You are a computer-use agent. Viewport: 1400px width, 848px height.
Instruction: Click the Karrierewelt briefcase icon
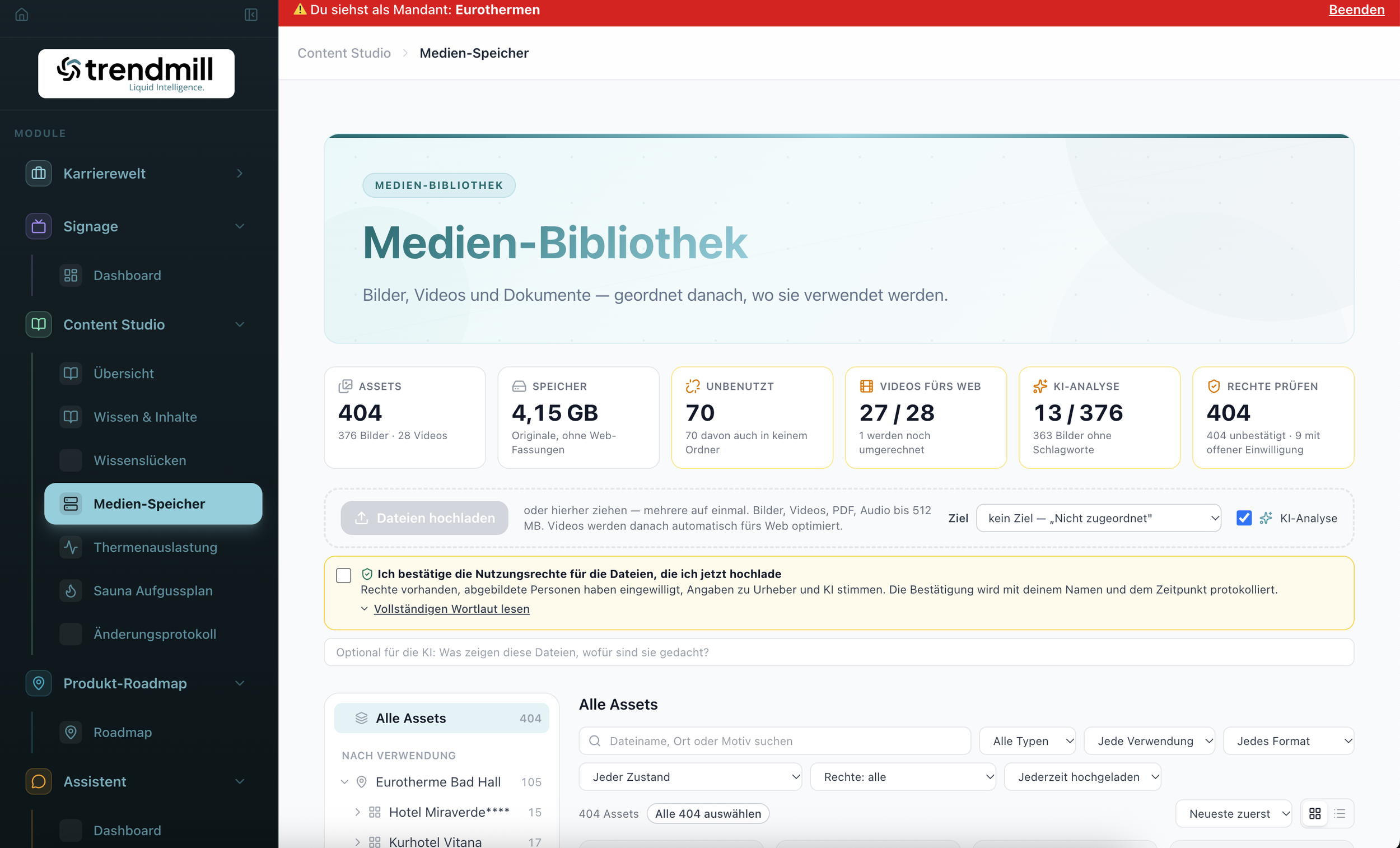(x=39, y=173)
